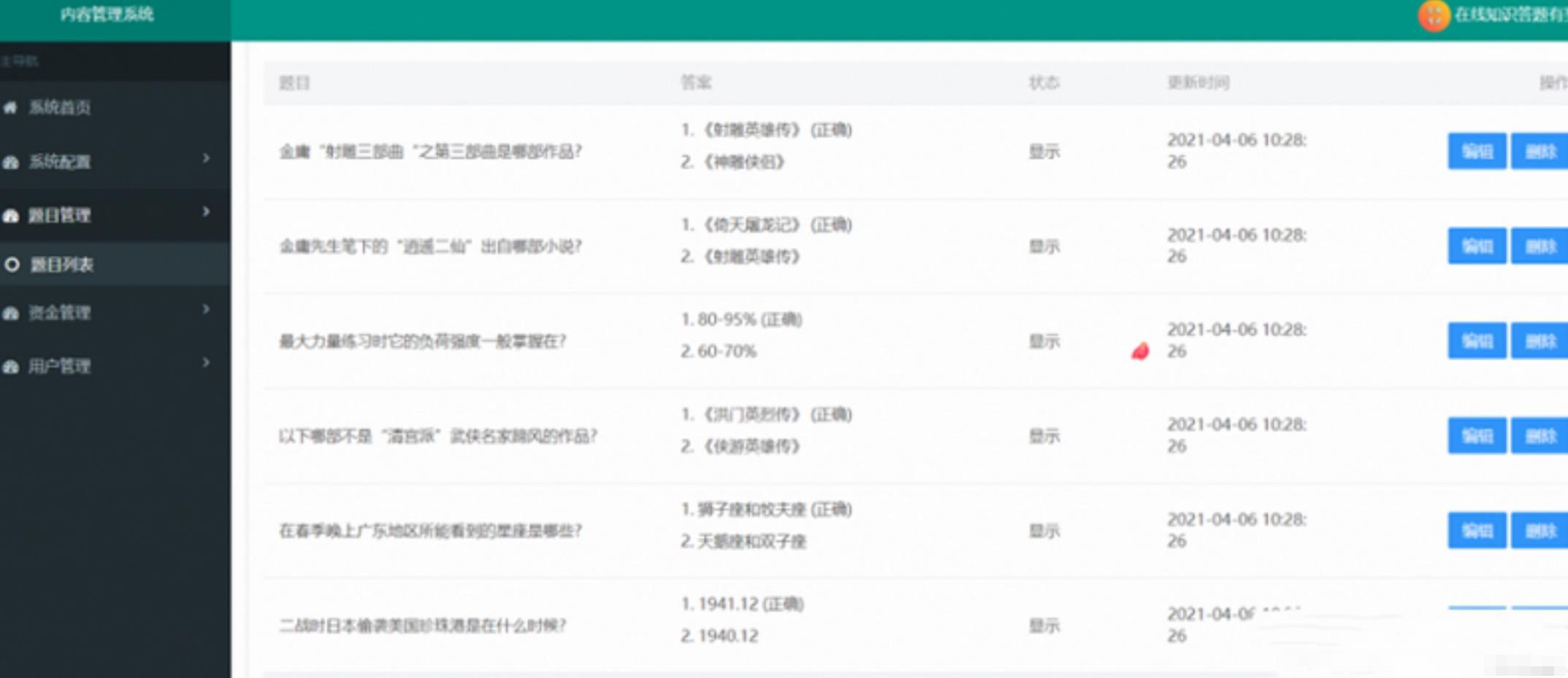
Task: Select question text 二战时日本偷袭美国珍珠港
Action: (423, 625)
